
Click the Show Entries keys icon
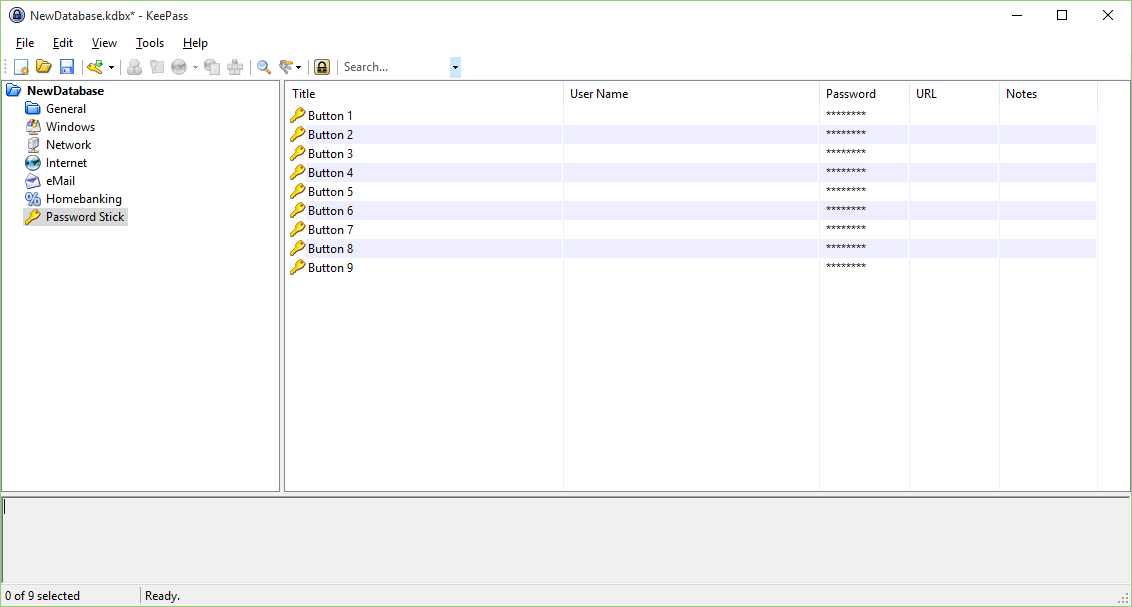click(287, 67)
